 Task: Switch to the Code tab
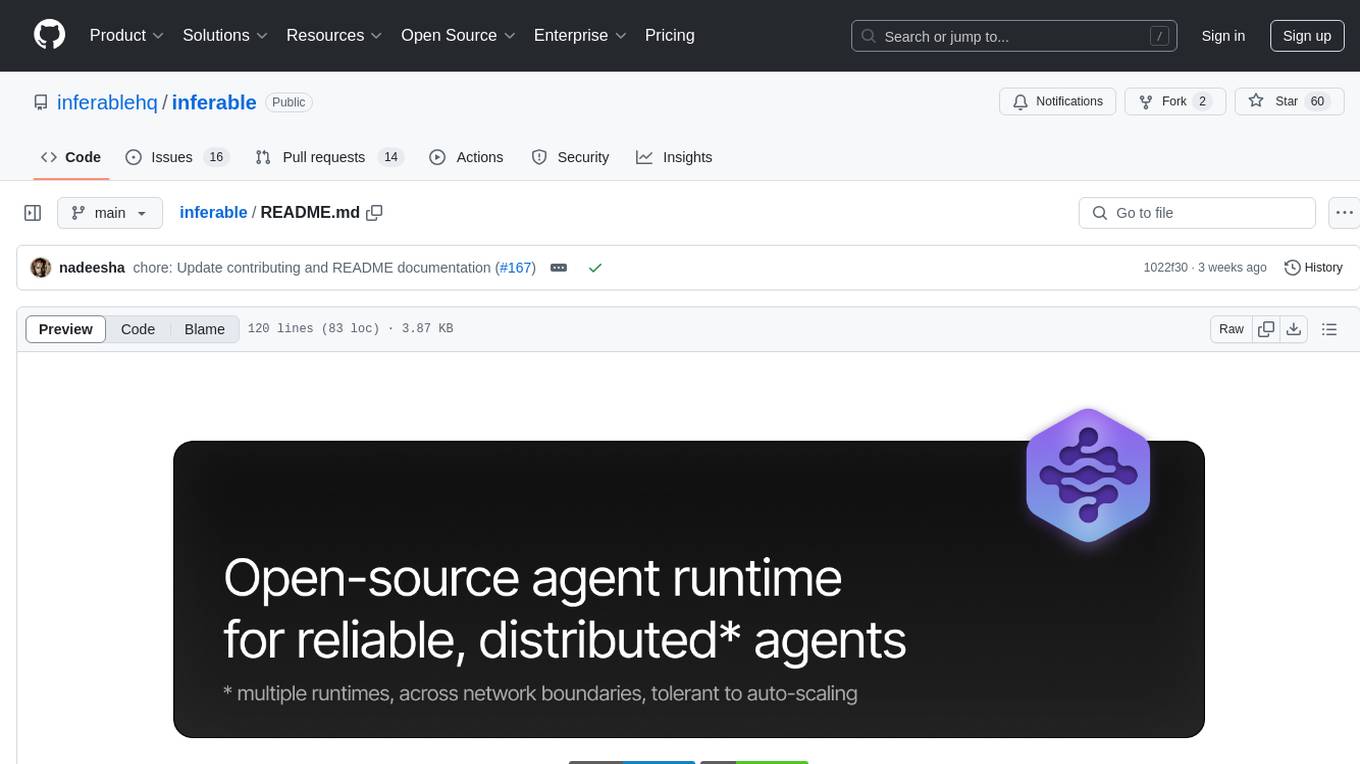tap(71, 157)
